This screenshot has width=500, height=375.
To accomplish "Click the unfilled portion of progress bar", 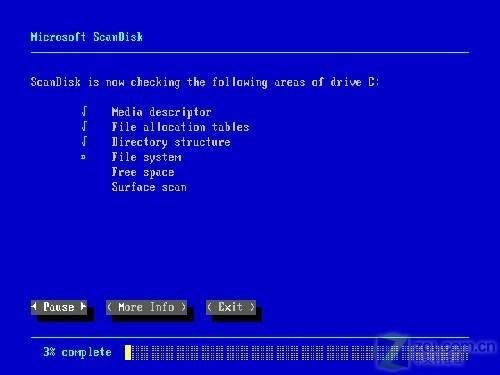I will (300, 353).
